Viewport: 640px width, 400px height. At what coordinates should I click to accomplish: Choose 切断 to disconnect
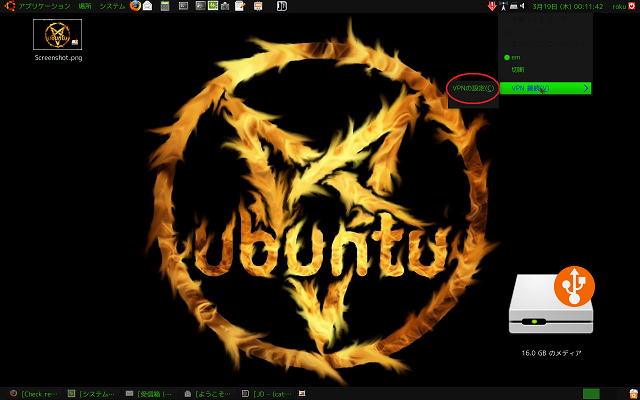(545, 70)
